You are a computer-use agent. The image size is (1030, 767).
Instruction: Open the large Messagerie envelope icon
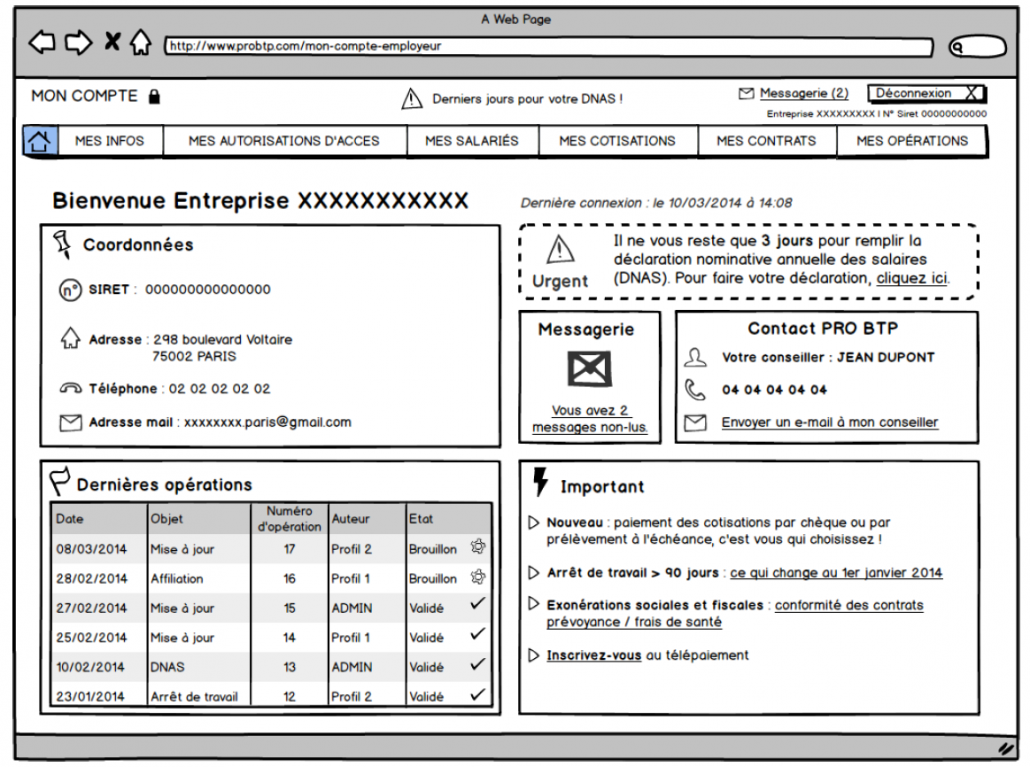coord(589,370)
